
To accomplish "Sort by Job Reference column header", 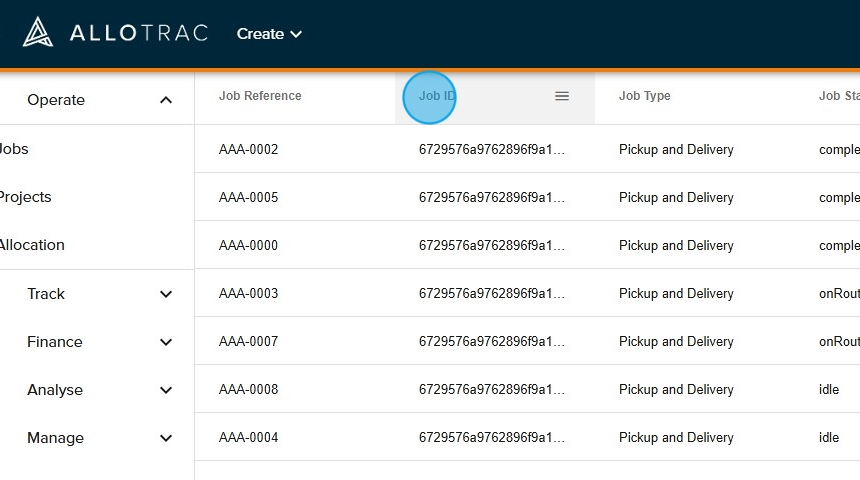I will point(260,96).
